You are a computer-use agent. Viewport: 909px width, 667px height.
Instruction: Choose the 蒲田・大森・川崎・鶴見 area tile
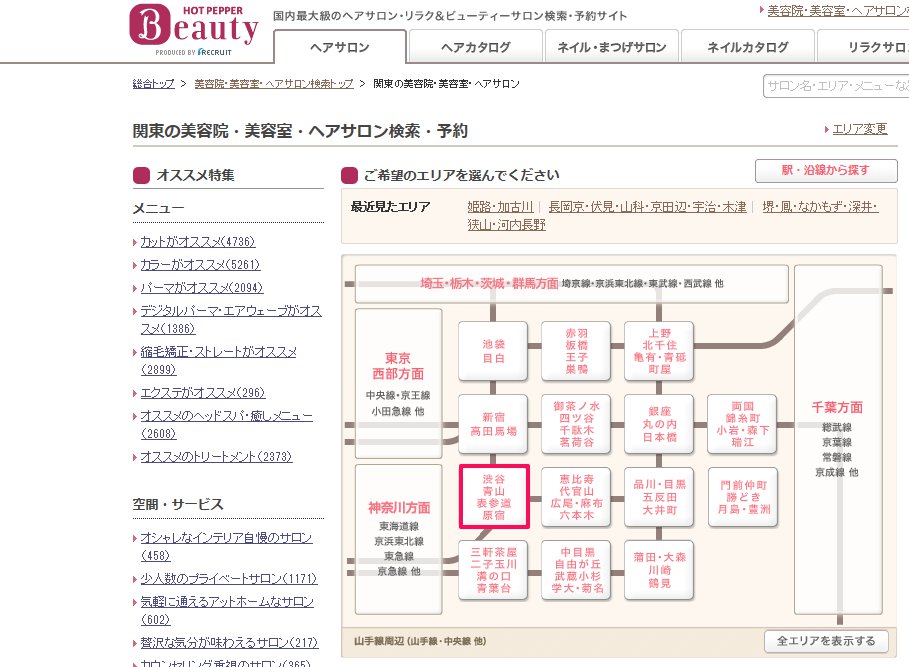[x=659, y=570]
